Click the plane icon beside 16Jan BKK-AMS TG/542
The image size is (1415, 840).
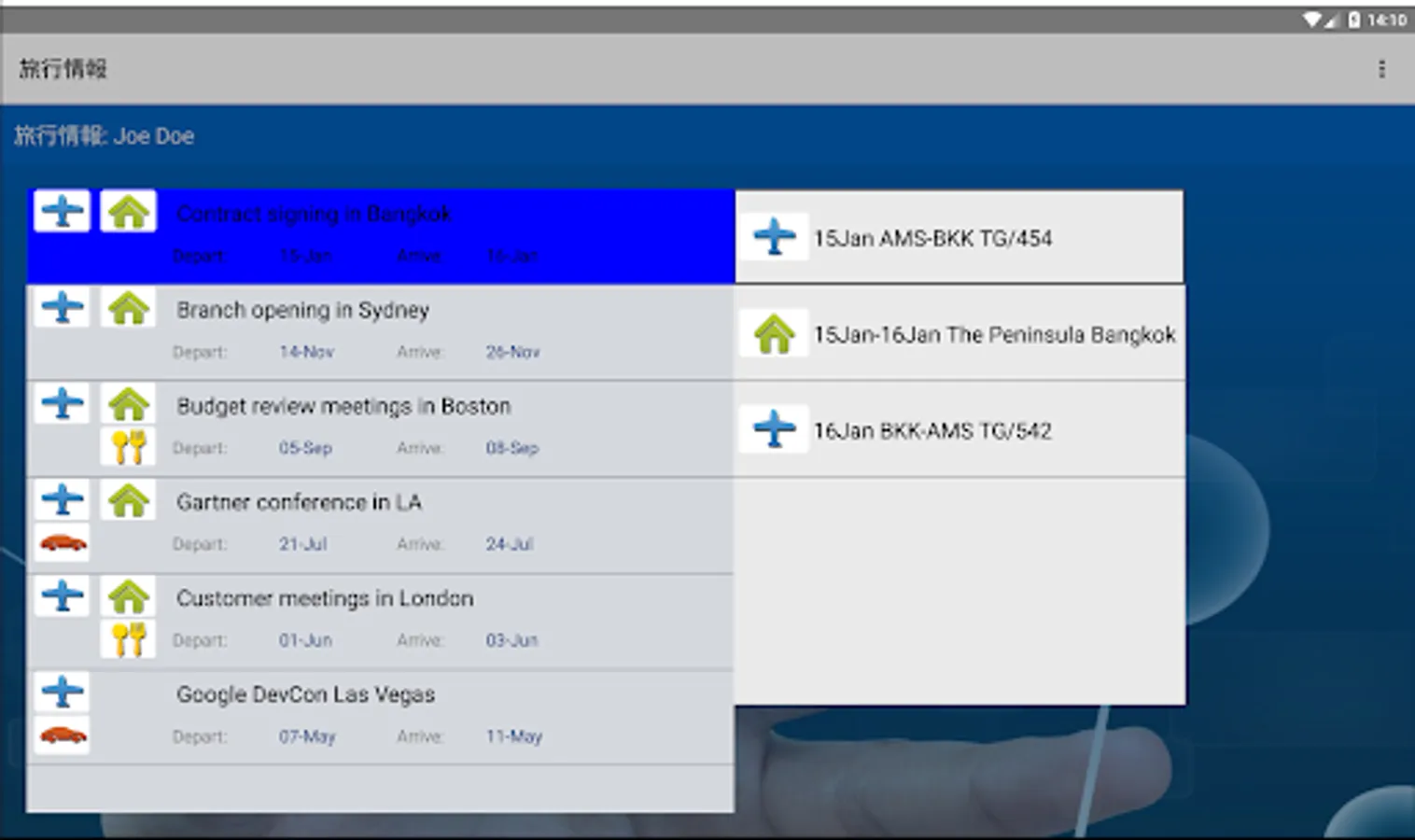(775, 429)
